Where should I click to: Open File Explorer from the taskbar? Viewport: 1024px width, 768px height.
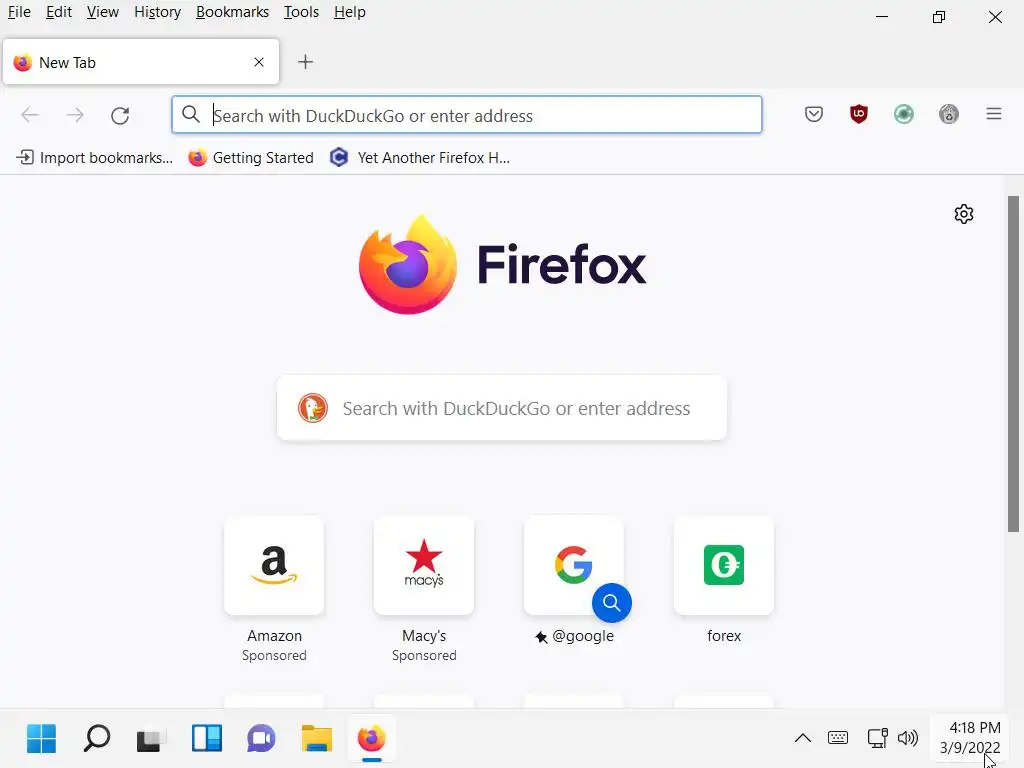tap(317, 739)
